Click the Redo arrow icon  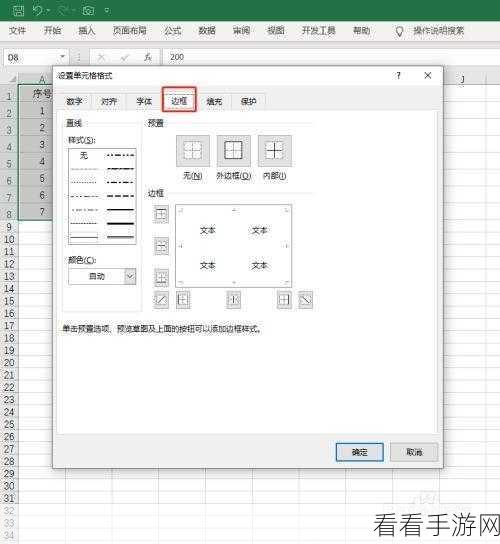coord(62,10)
